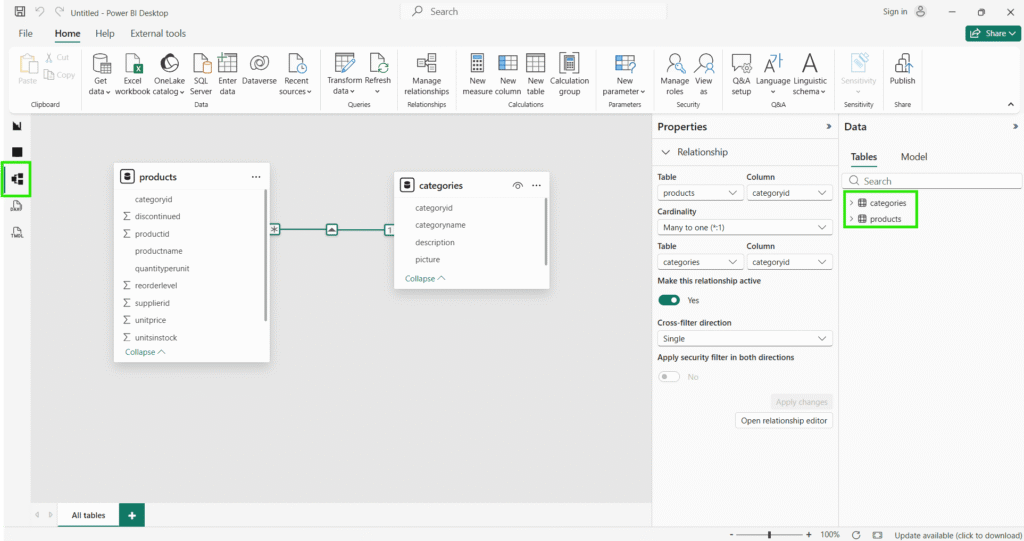This screenshot has width=1024, height=541.
Task: Open the Language options
Action: coord(773,74)
